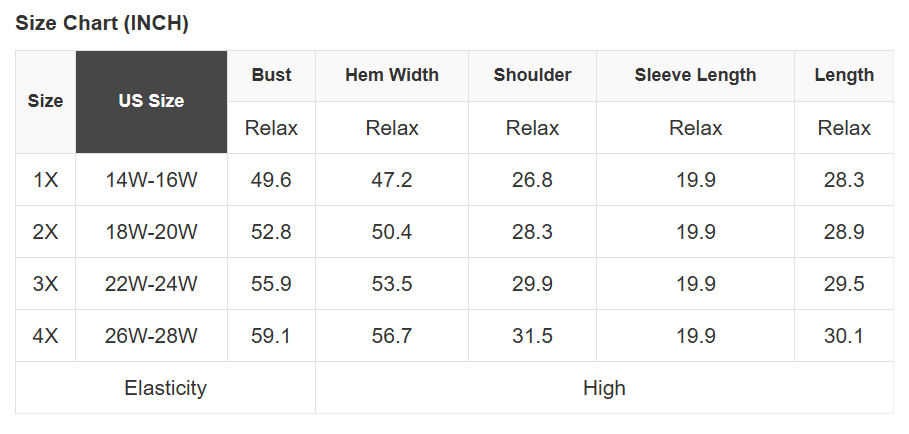Image resolution: width=909 pixels, height=434 pixels.
Task: Select the 26W-28W US size cell
Action: (x=151, y=336)
